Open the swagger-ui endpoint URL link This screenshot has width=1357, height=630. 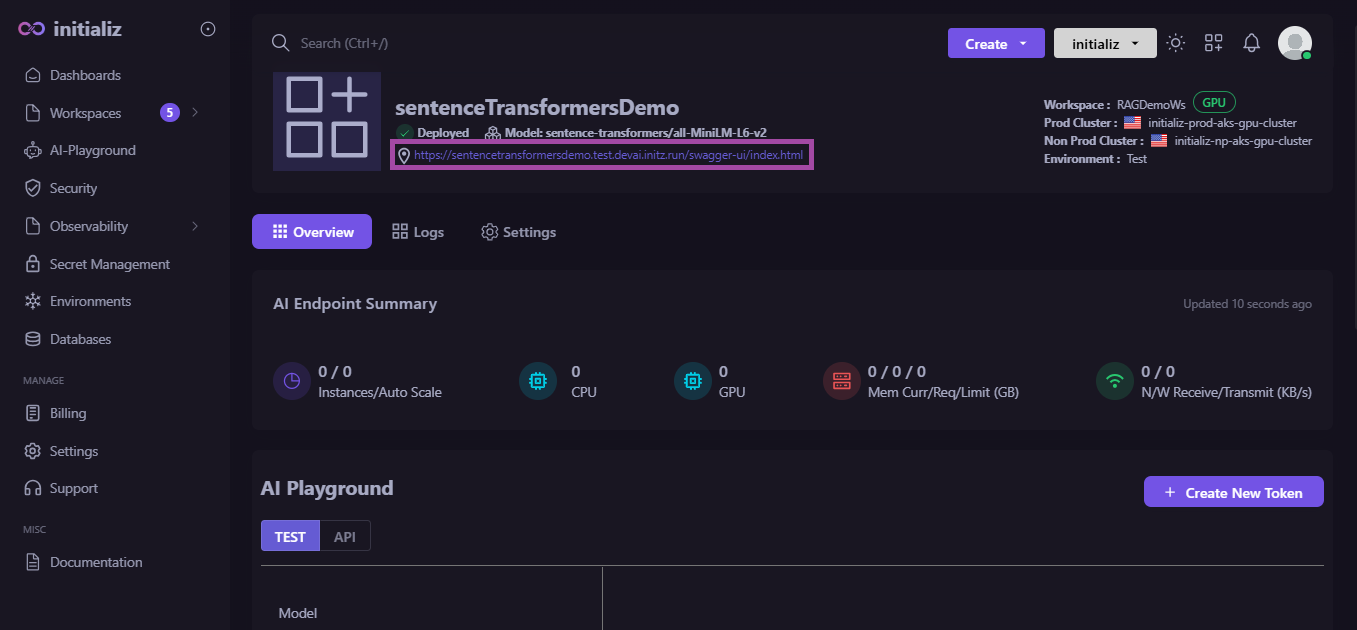[608, 155]
